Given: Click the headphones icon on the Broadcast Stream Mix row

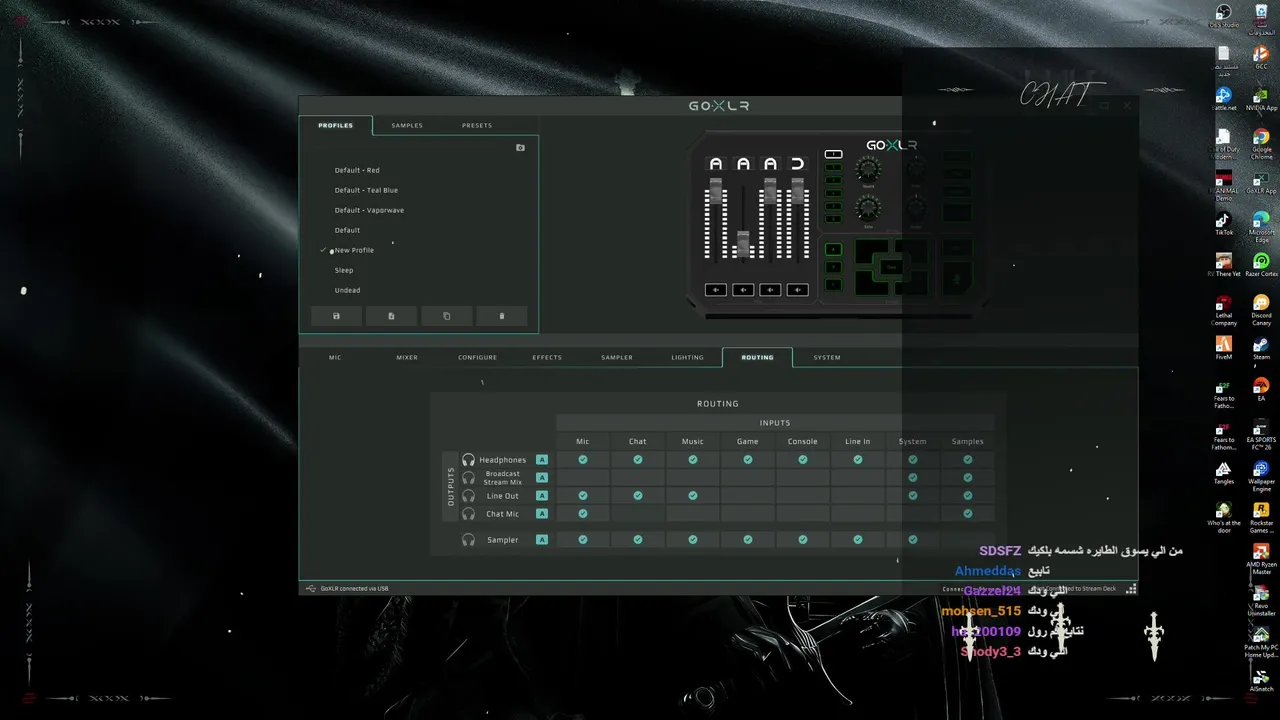Looking at the screenshot, I should tap(468, 478).
